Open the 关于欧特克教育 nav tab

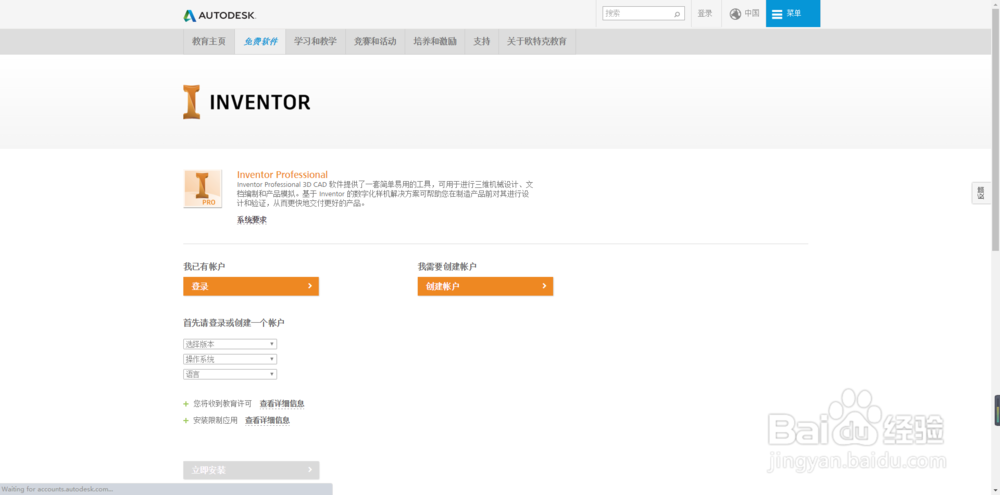(537, 41)
